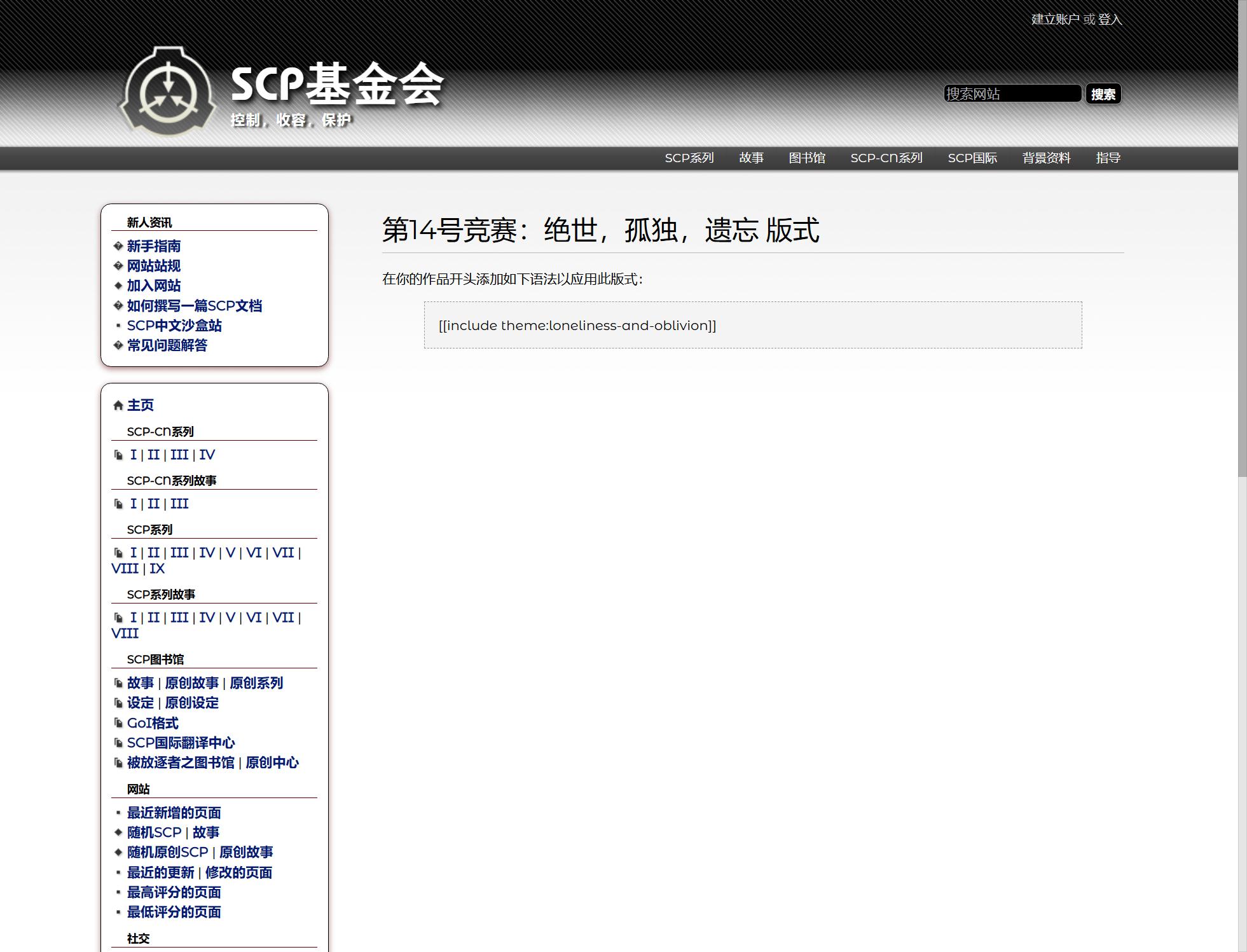Click the vertical page scrollbar thumb

click(x=1242, y=238)
